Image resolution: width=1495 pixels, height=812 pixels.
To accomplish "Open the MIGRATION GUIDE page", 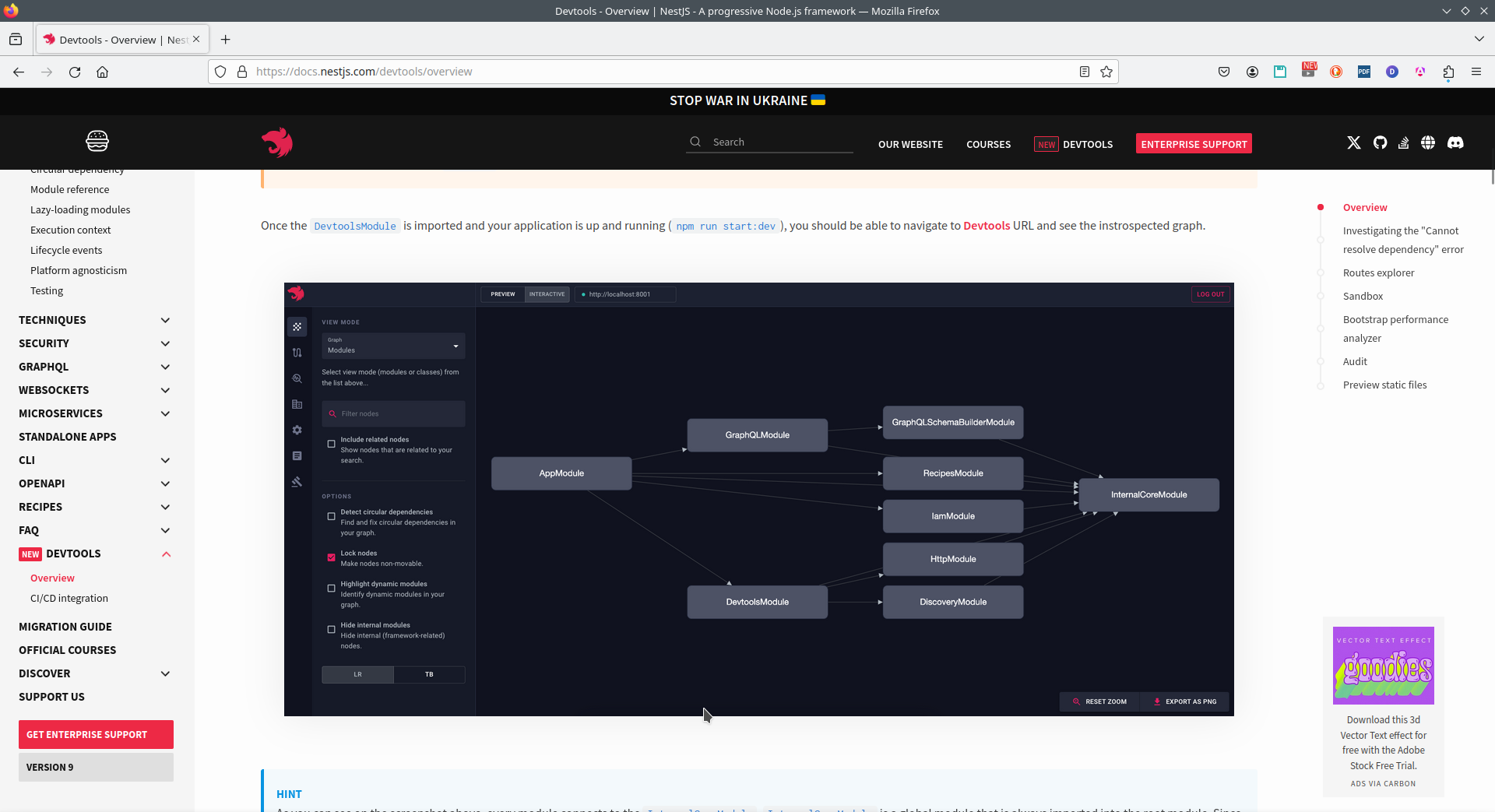I will (x=65, y=627).
